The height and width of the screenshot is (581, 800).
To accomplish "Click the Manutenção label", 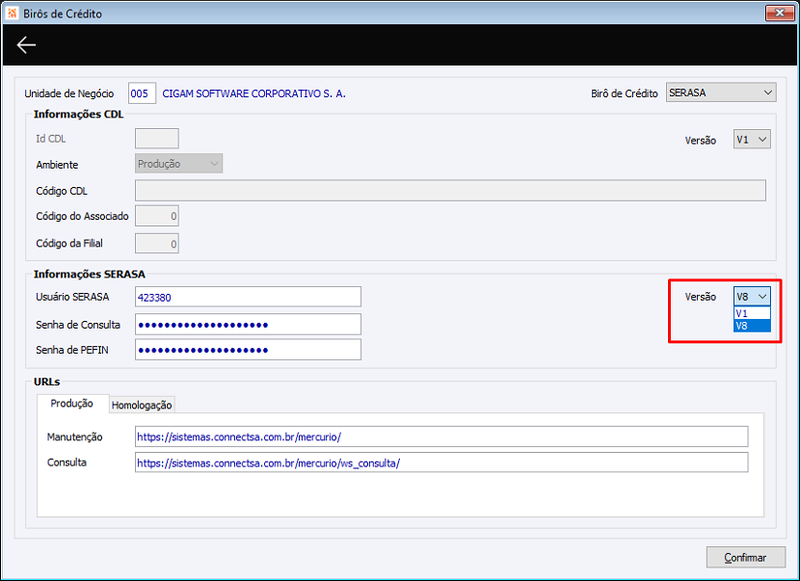I will pos(75,437).
